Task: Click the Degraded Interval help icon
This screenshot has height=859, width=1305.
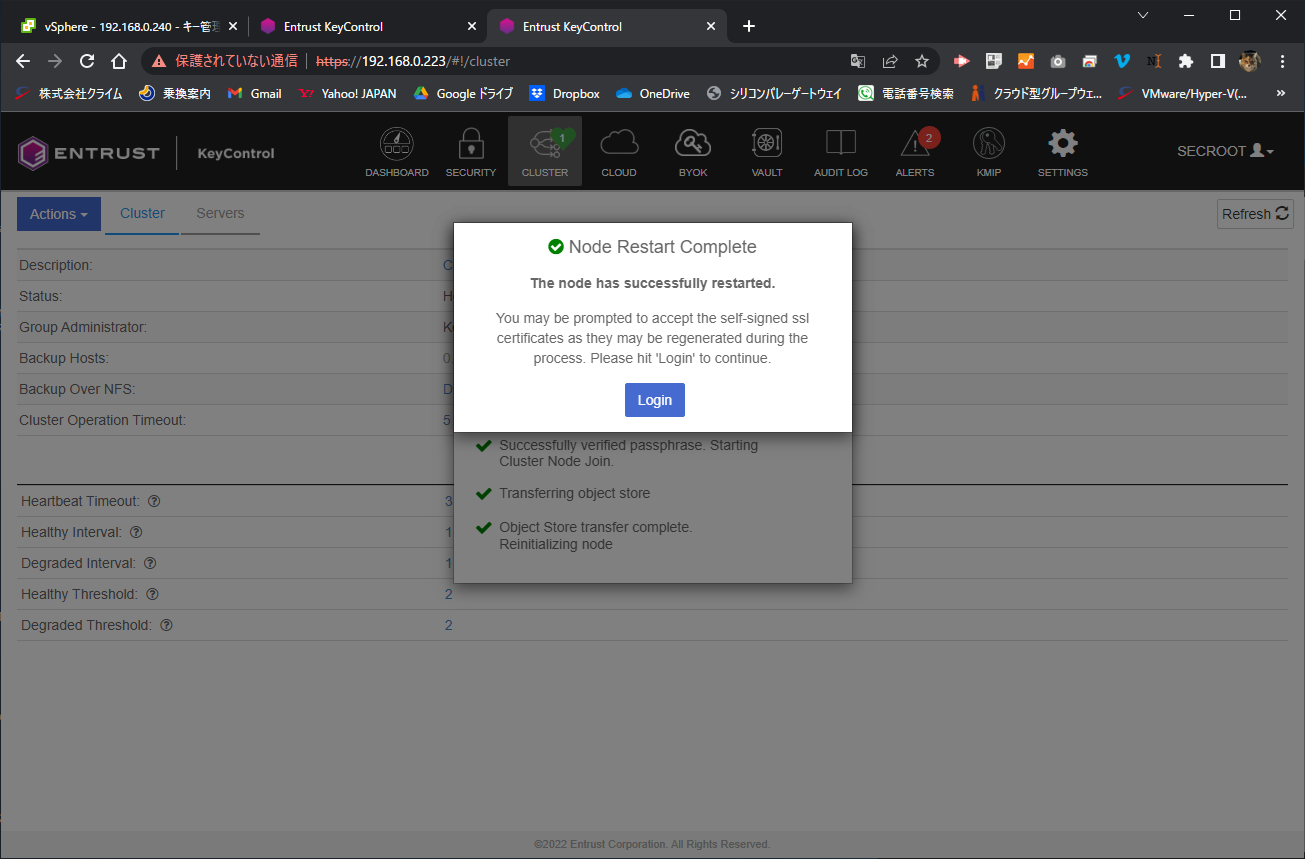Action: point(150,563)
